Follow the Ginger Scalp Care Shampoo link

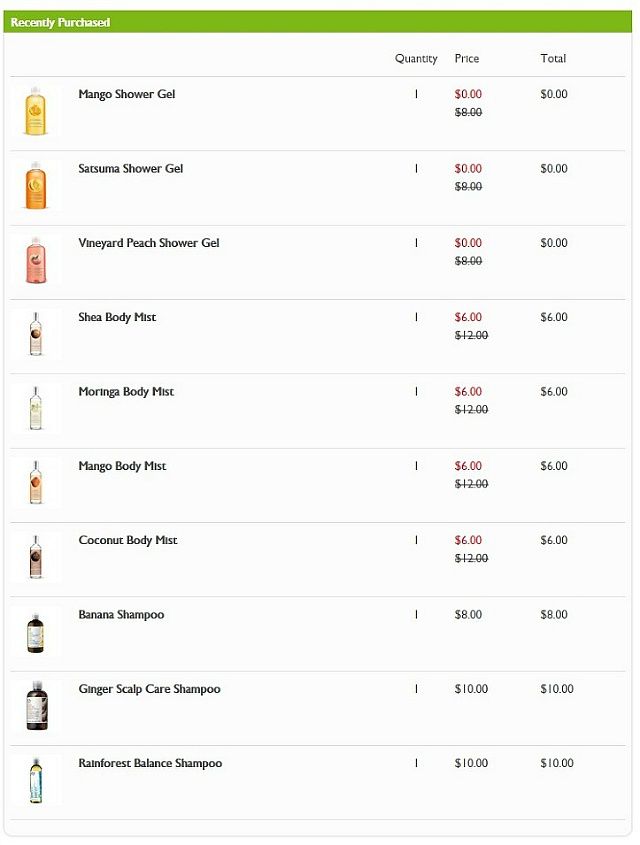tap(149, 689)
